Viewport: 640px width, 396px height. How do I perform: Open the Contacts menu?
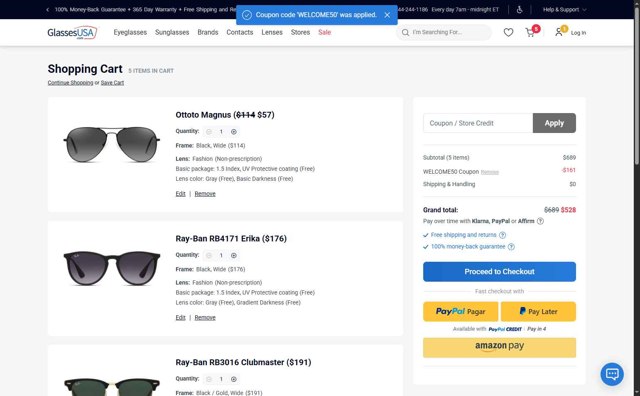[240, 32]
